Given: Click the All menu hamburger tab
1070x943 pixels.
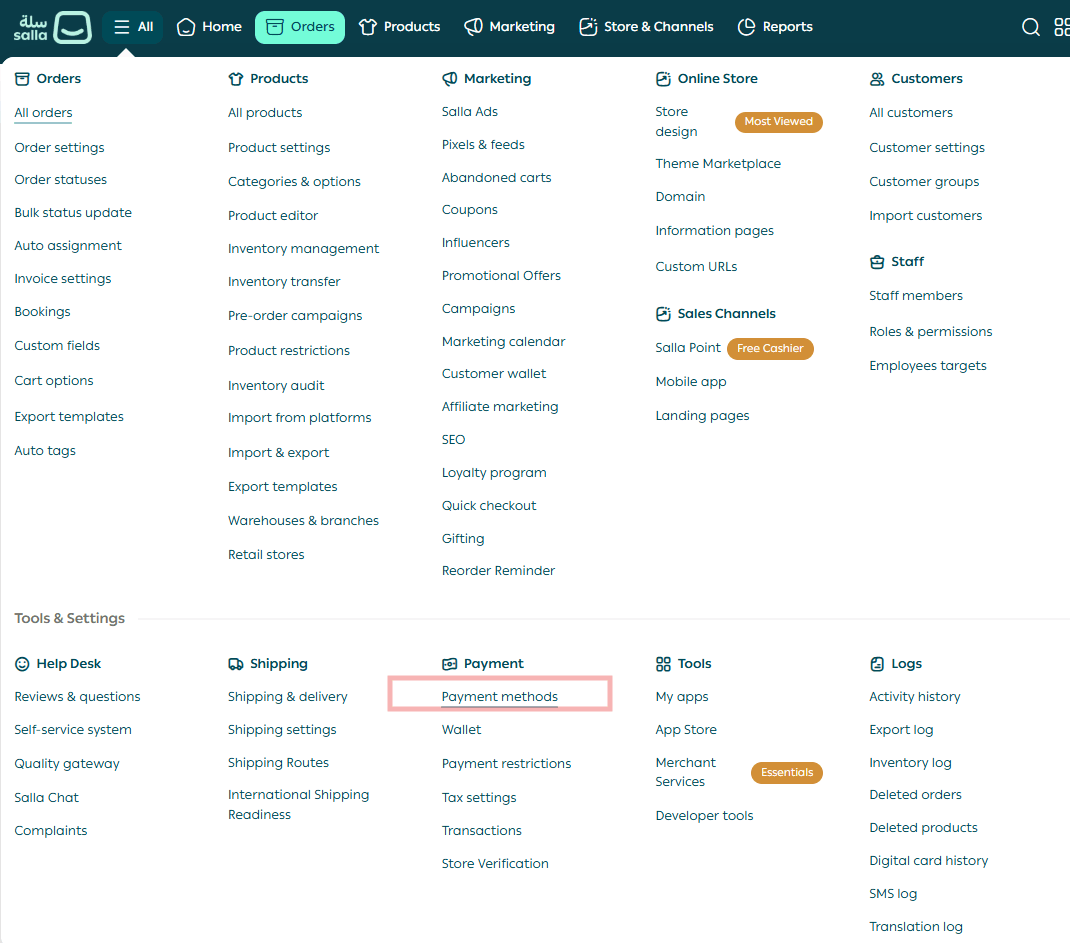Looking at the screenshot, I should point(133,27).
